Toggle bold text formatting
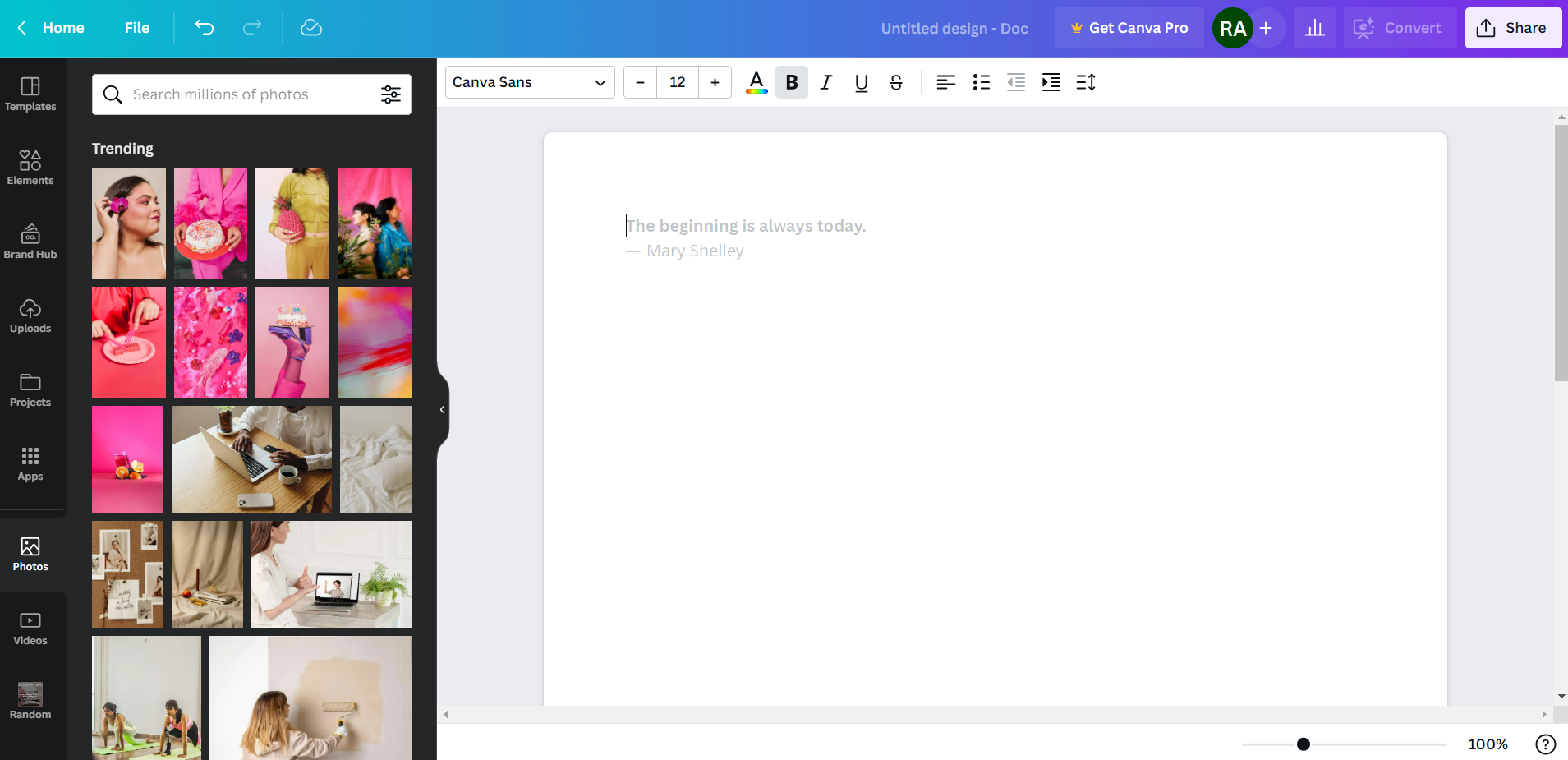1568x760 pixels. [x=791, y=82]
